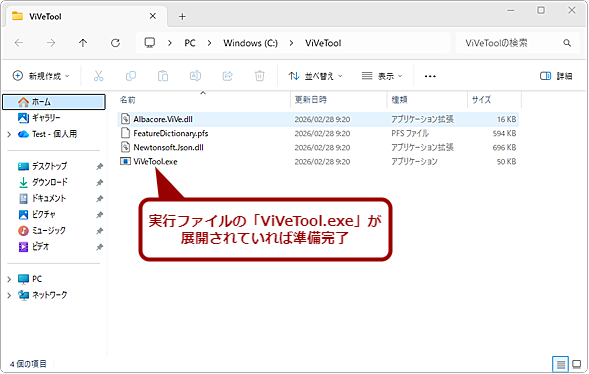Viewport: 589px width, 374px height.
Task: Switch to large thumbnails view icon
Action: coord(577,364)
